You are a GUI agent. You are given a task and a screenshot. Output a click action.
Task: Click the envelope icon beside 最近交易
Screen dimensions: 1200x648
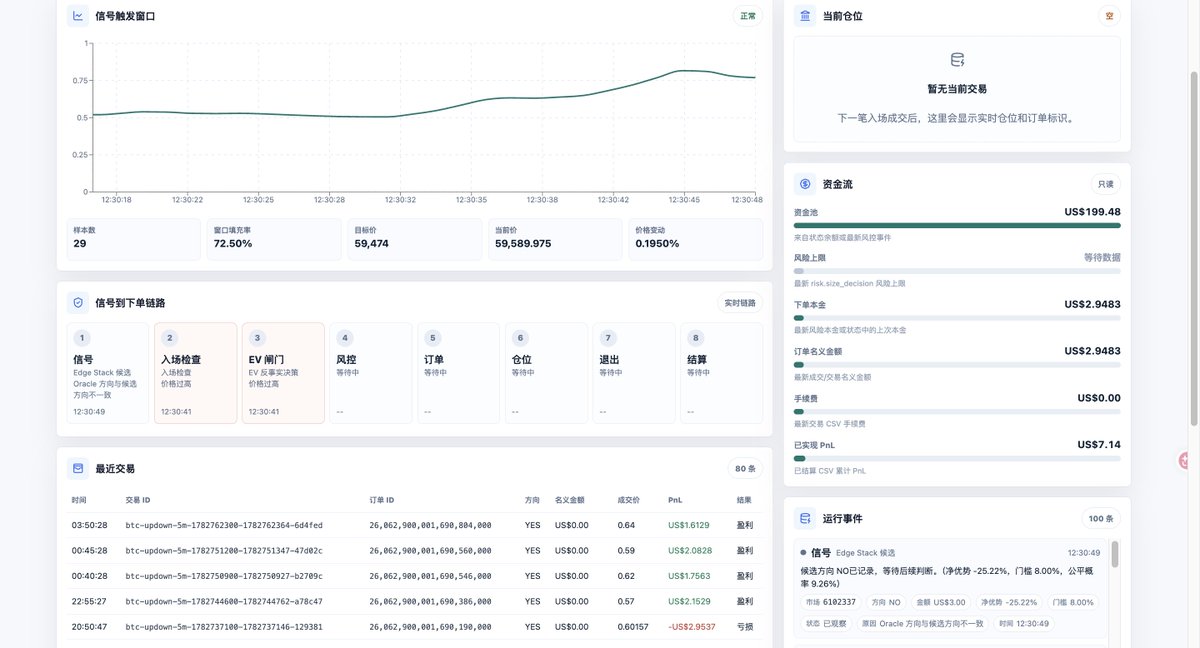coord(78,468)
